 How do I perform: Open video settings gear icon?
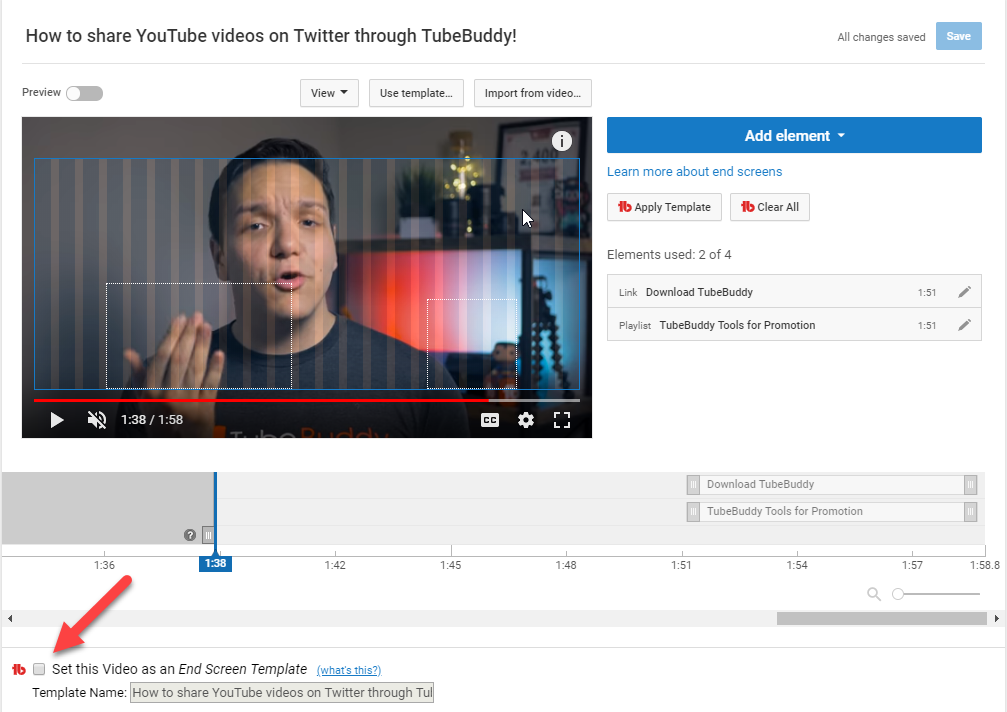click(x=526, y=420)
